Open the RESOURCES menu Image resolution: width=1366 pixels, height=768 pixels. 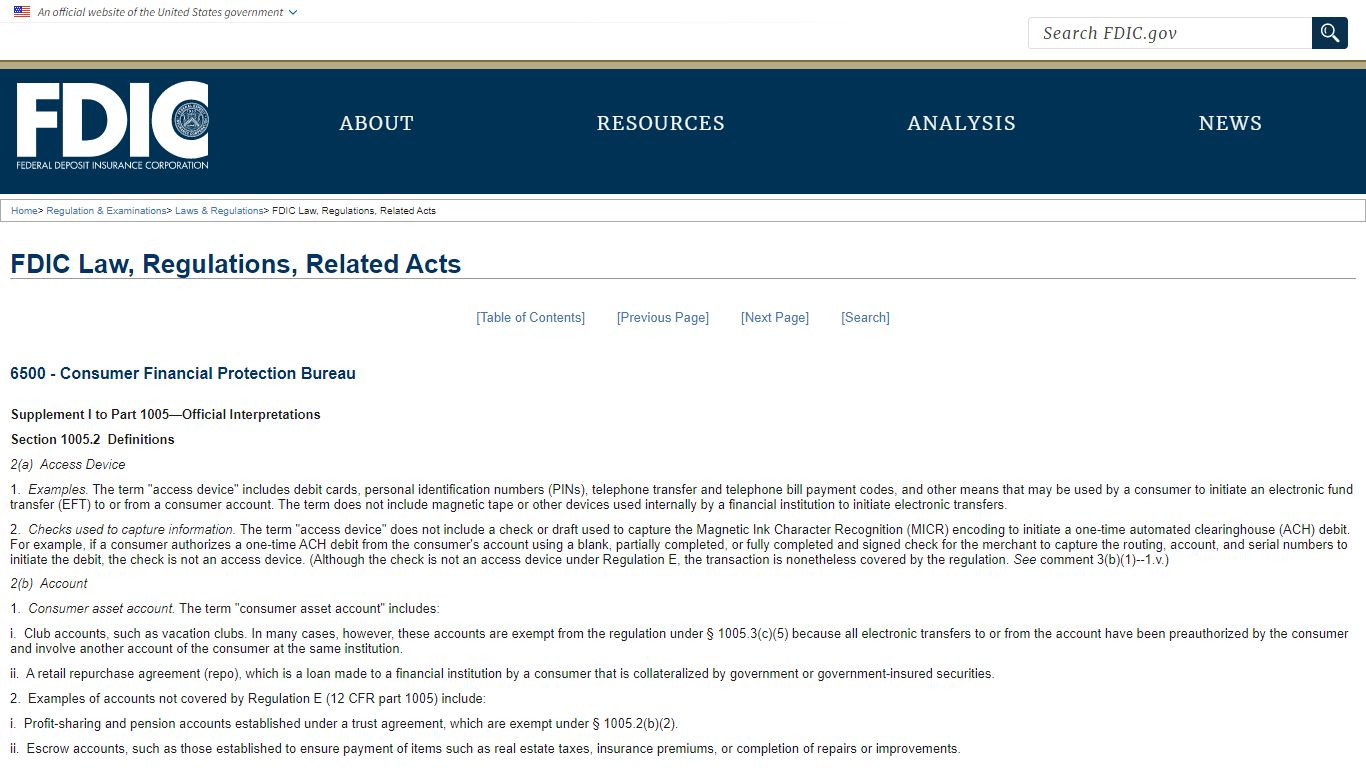tap(661, 123)
